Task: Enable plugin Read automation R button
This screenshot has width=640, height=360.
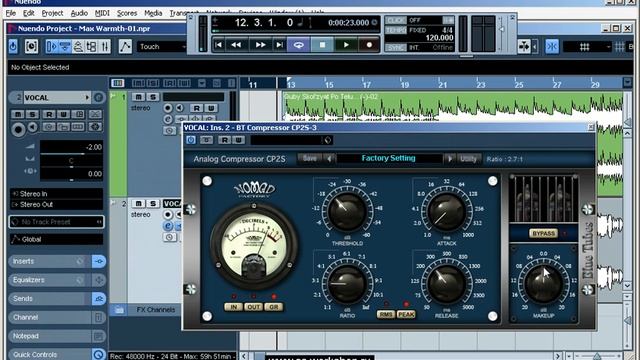Action: point(224,140)
